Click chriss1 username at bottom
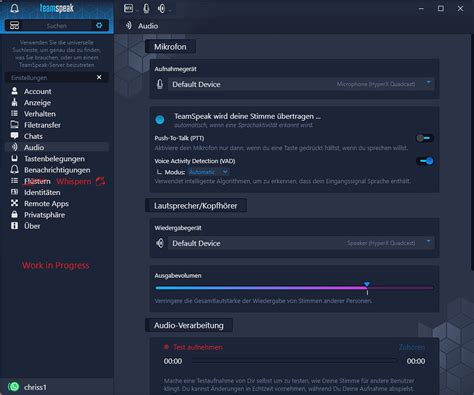This screenshot has height=395, width=474. (x=35, y=387)
